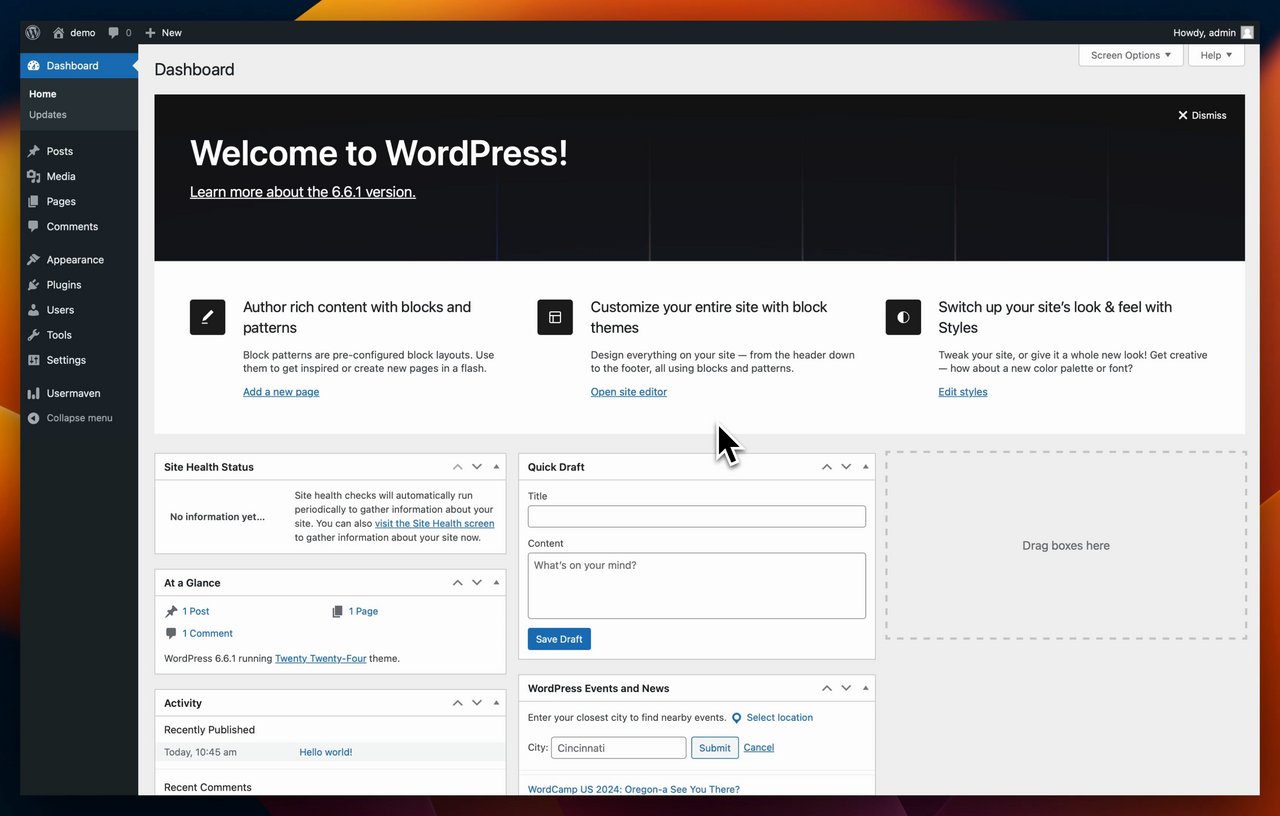The image size is (1280, 816).
Task: Move Quick Draft box down
Action: coord(846,467)
